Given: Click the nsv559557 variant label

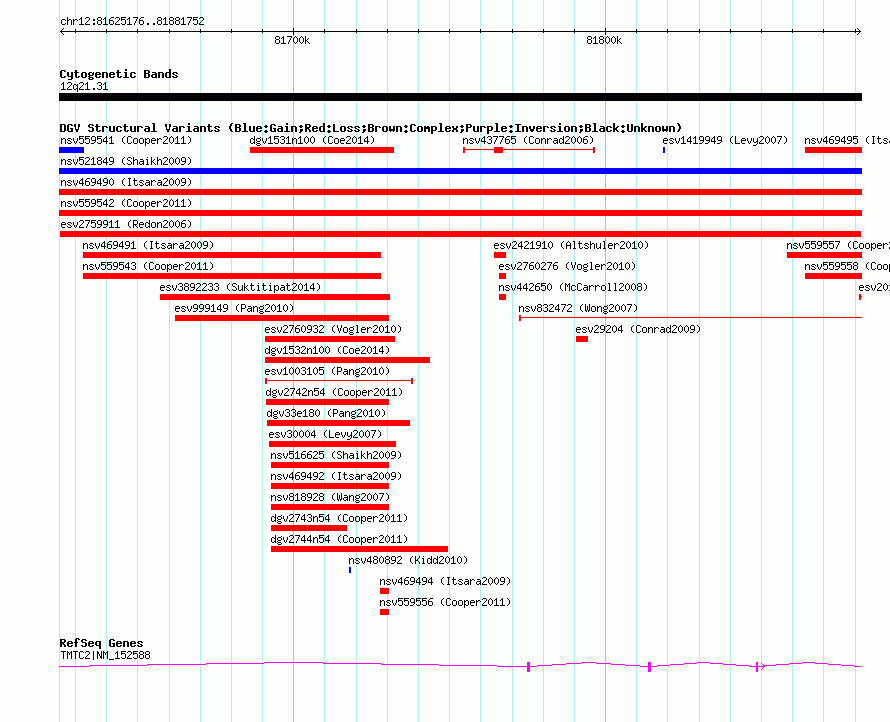Looking at the screenshot, I should 838,245.
